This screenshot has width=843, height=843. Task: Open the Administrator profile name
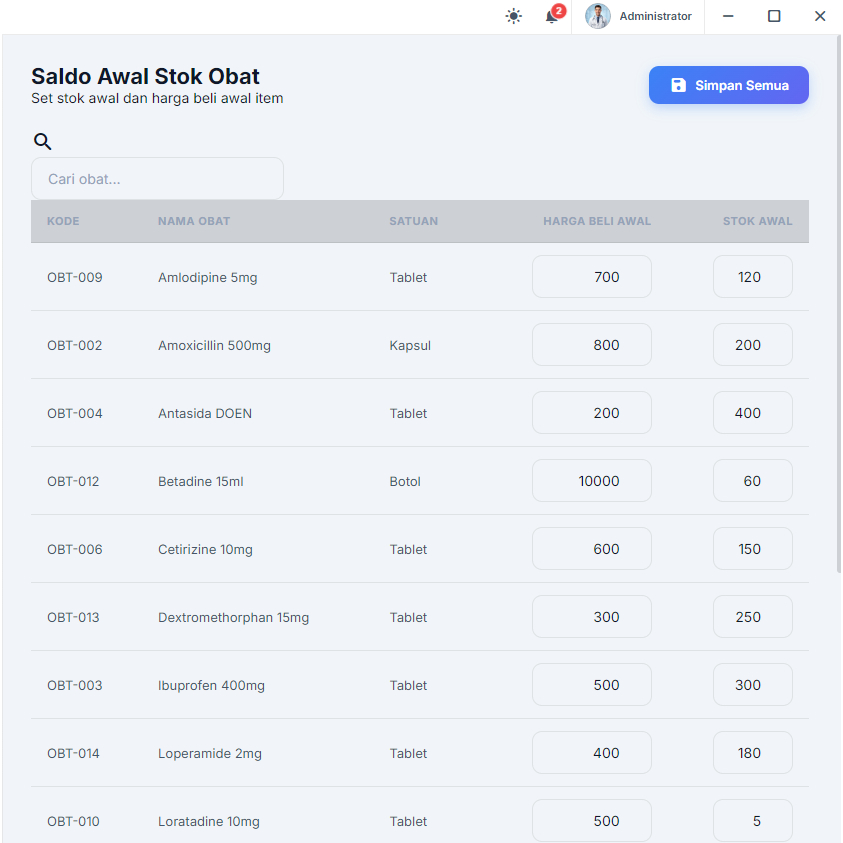click(655, 16)
